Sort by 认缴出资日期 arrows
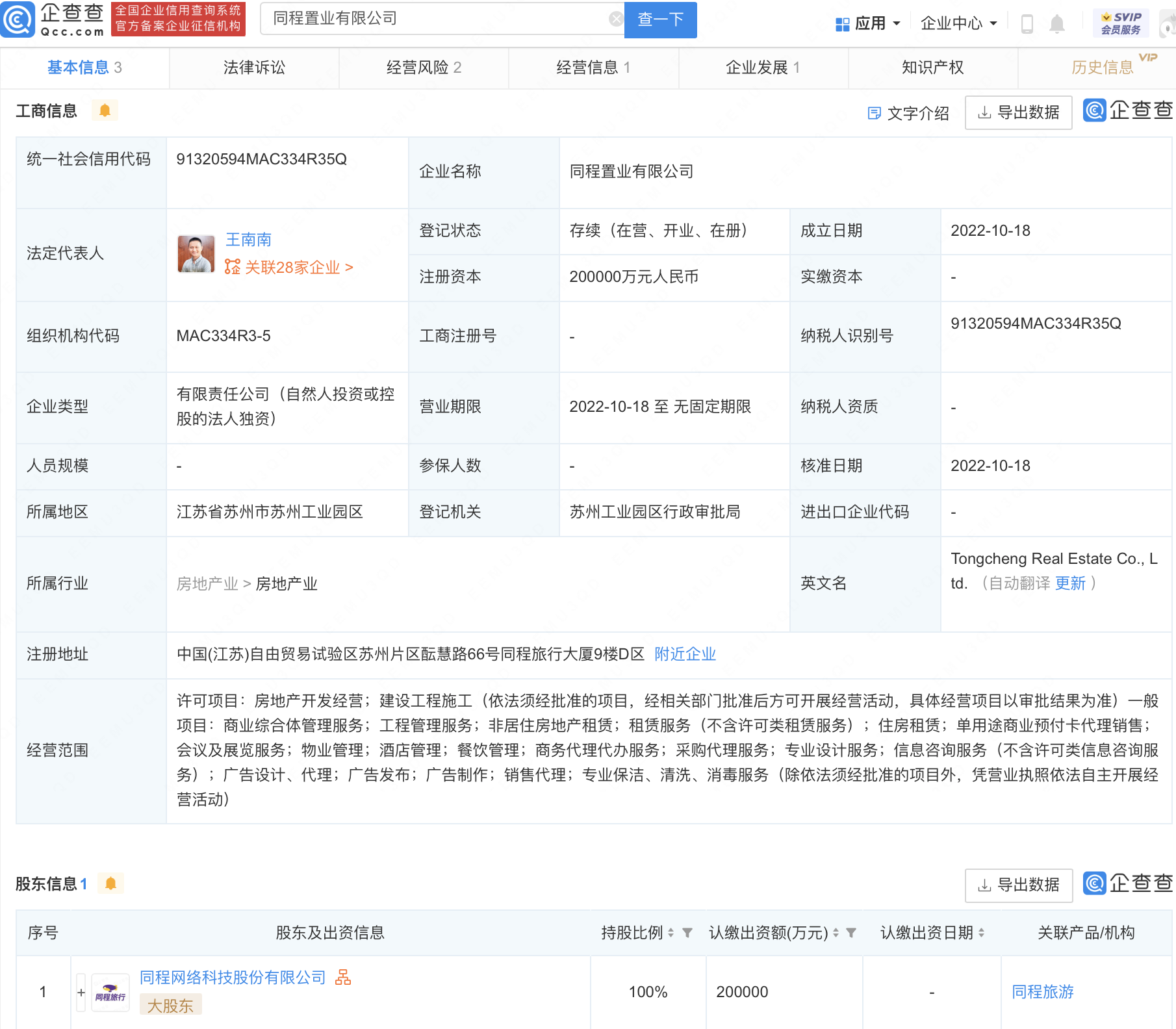Screen dimensions: 1176x1029 (981, 933)
